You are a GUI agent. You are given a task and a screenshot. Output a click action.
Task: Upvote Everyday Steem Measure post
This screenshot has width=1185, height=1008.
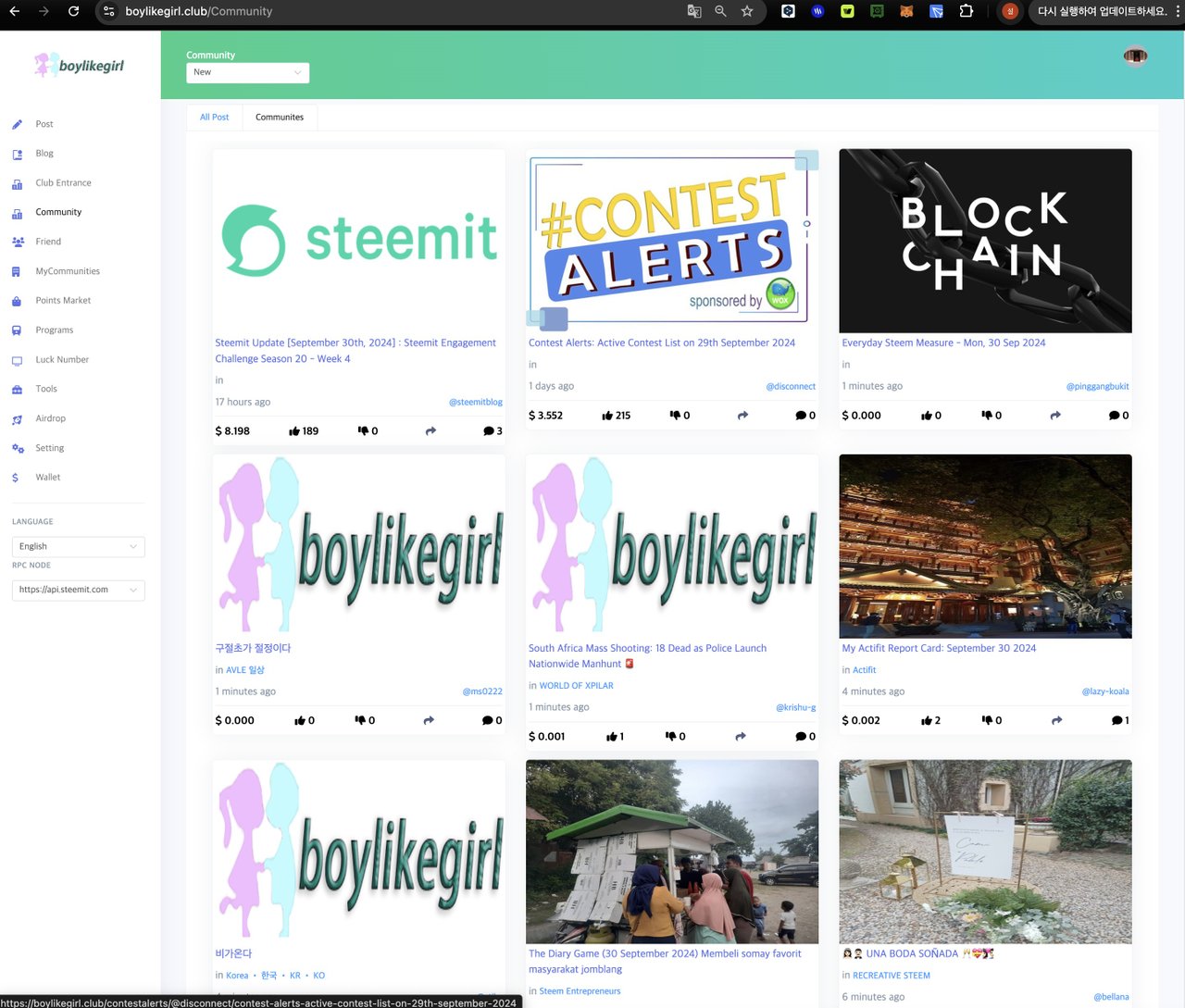(x=927, y=416)
